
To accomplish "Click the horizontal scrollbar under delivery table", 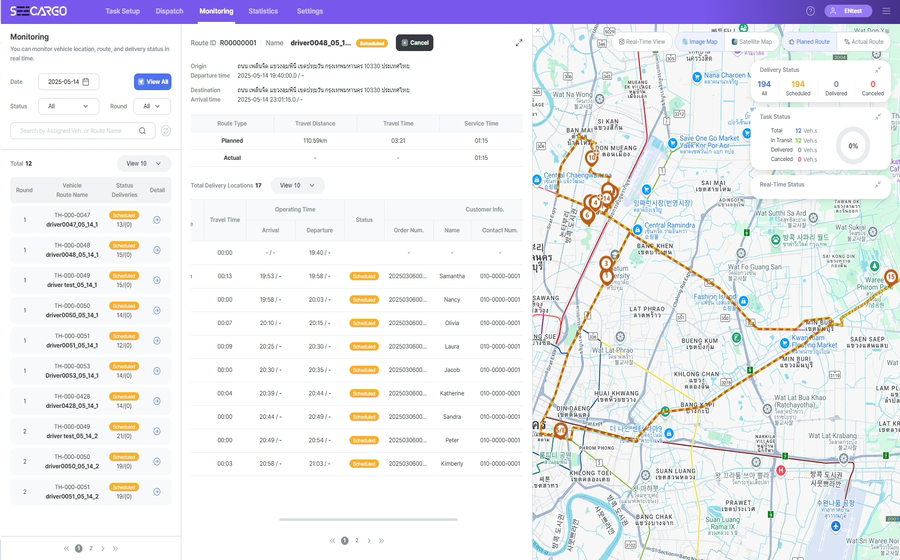I will pyautogui.click(x=368, y=519).
